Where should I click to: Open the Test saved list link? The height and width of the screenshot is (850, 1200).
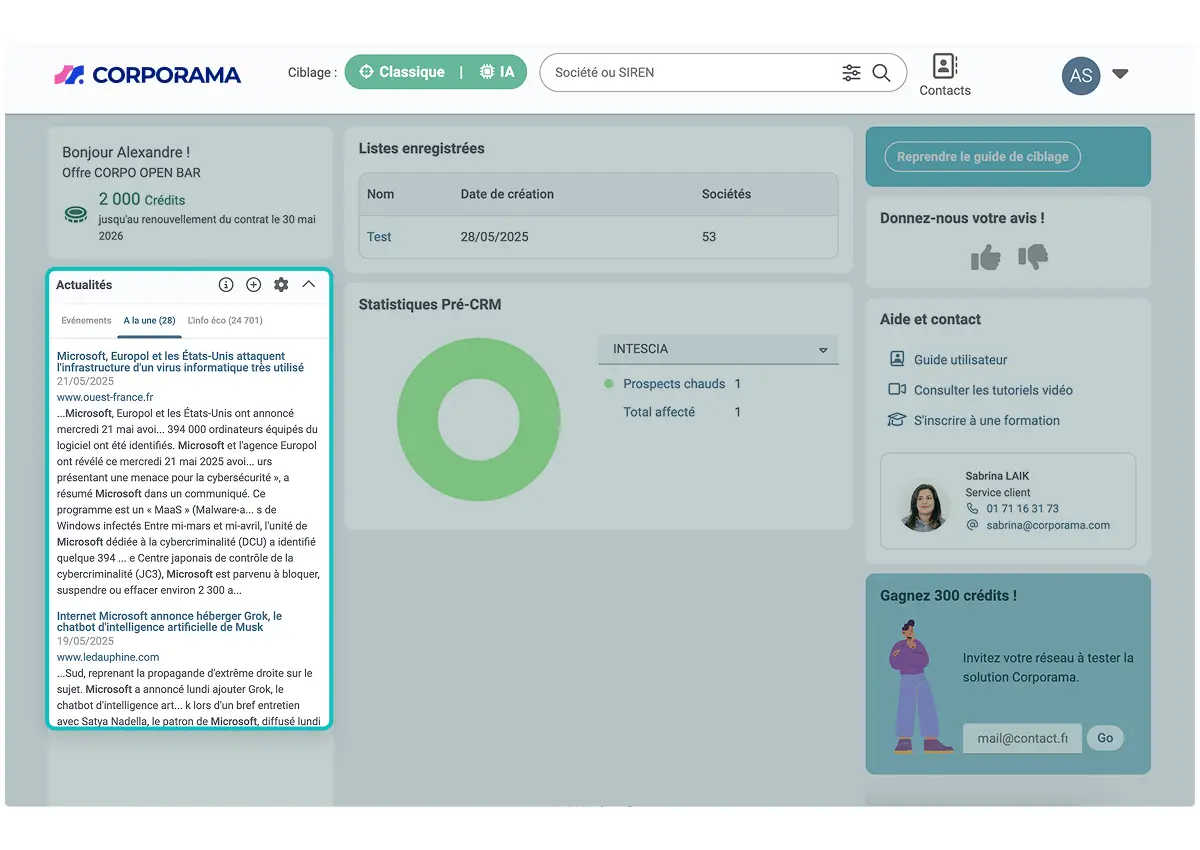click(x=379, y=237)
